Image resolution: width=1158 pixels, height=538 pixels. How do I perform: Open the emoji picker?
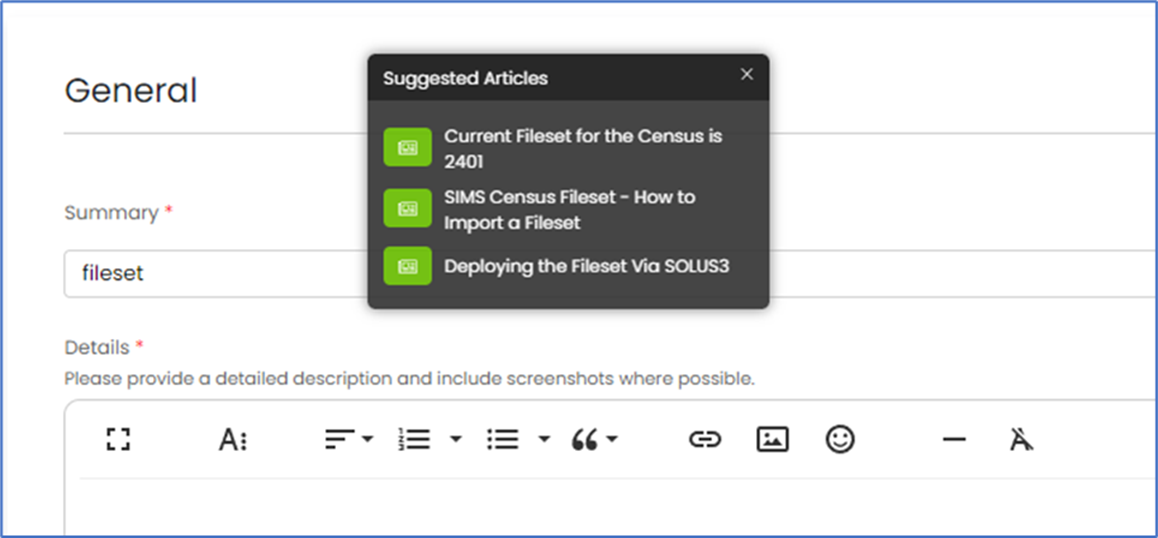click(x=840, y=439)
